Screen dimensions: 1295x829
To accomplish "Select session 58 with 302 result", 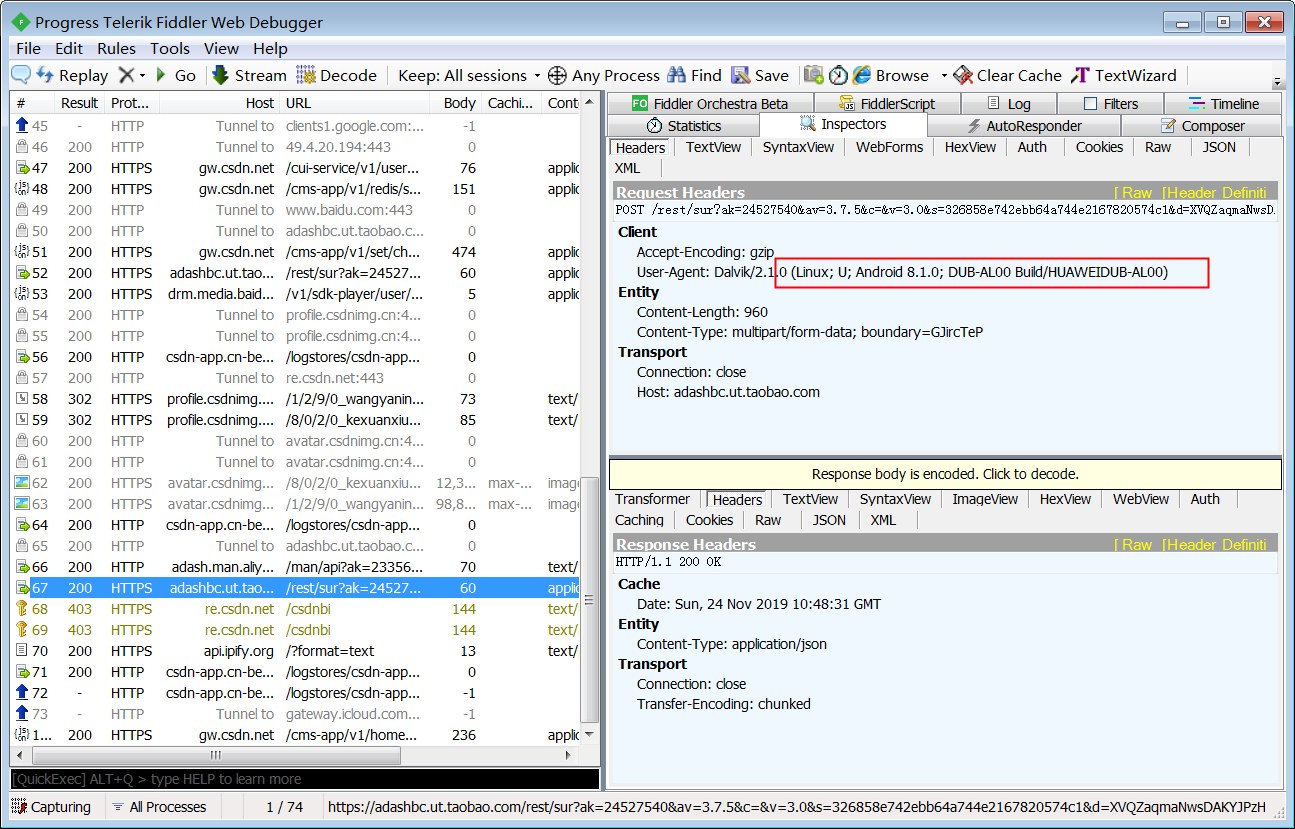I will pyautogui.click(x=295, y=399).
